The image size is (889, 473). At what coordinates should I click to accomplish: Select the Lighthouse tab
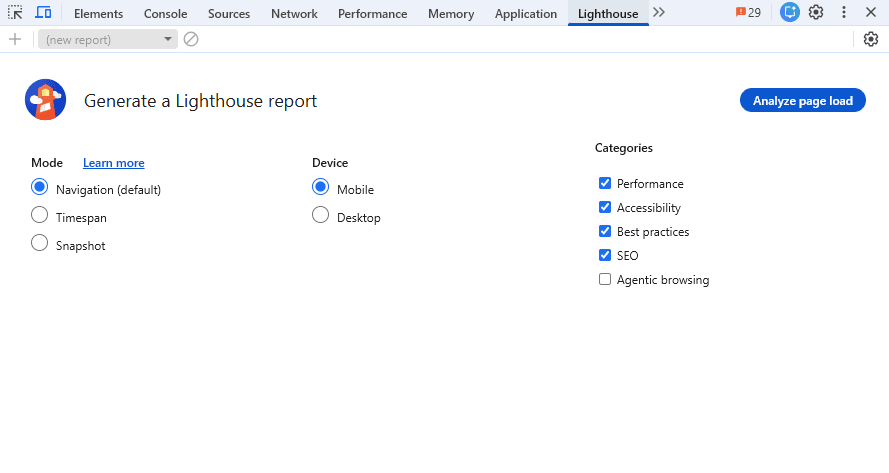pos(608,14)
